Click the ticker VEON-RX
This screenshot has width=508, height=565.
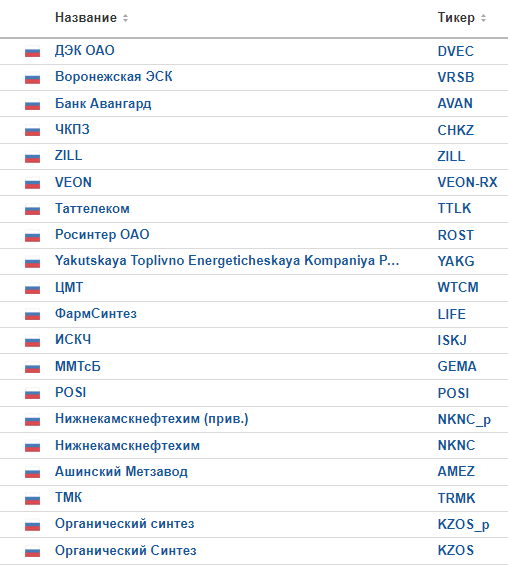coord(467,182)
